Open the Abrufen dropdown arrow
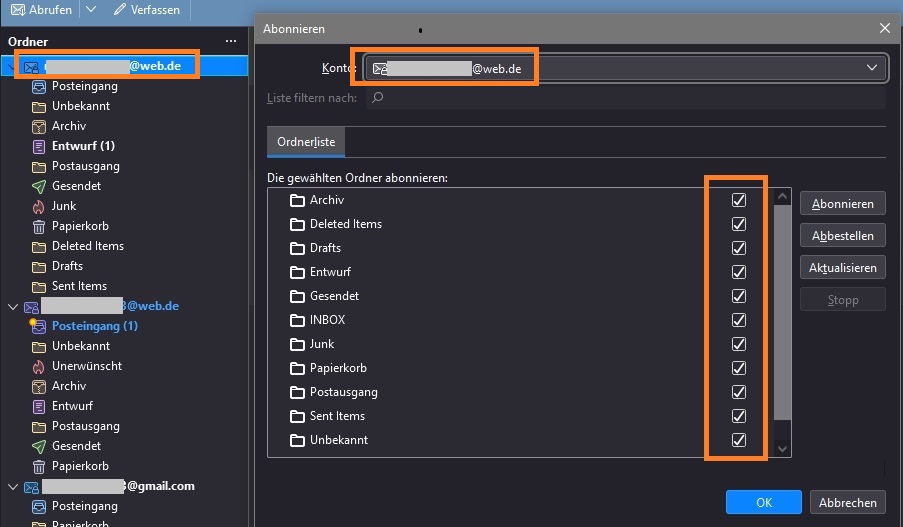This screenshot has height=527, width=903. tap(91, 10)
